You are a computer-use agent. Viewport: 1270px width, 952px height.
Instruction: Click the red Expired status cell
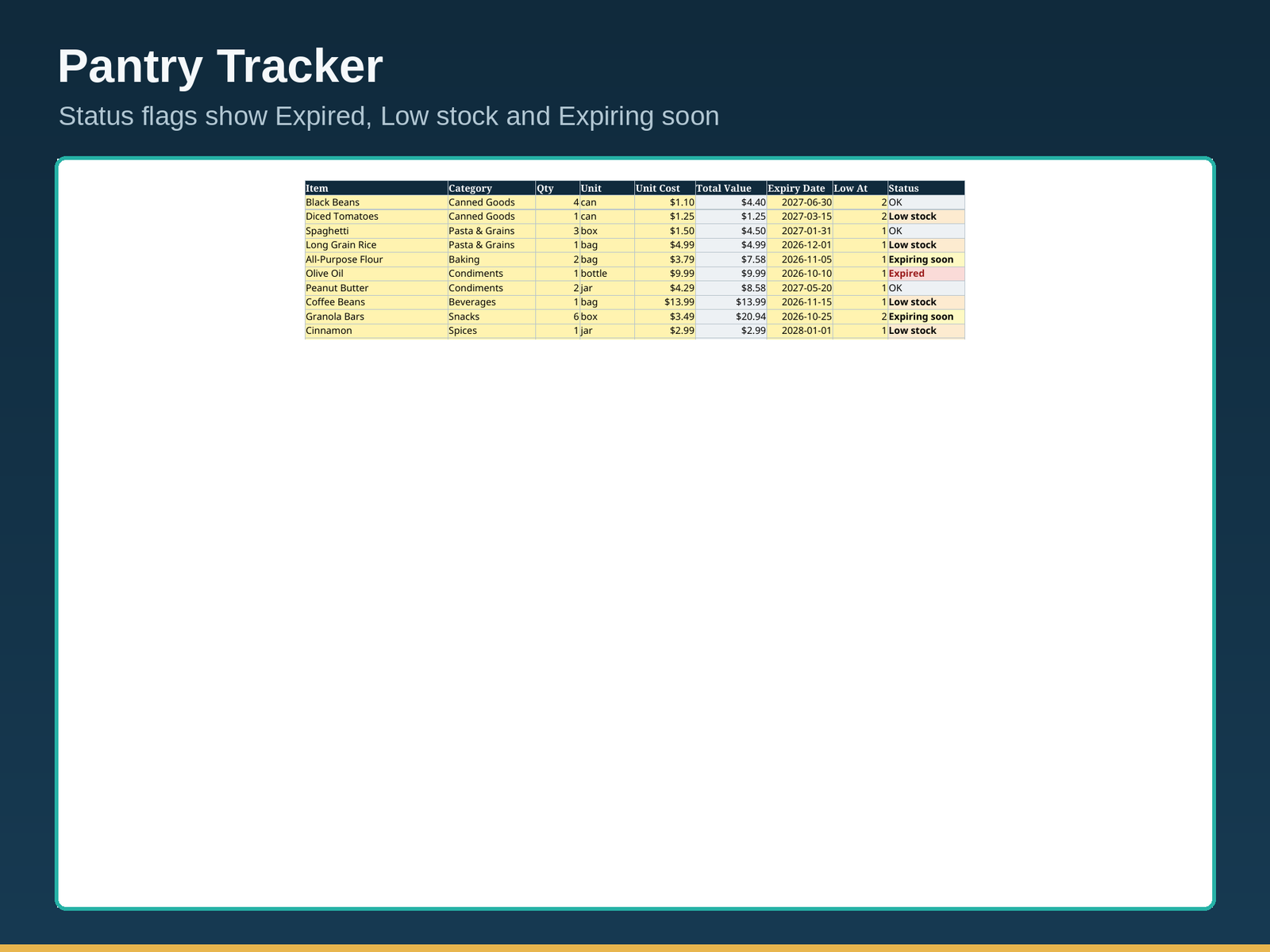pos(926,274)
